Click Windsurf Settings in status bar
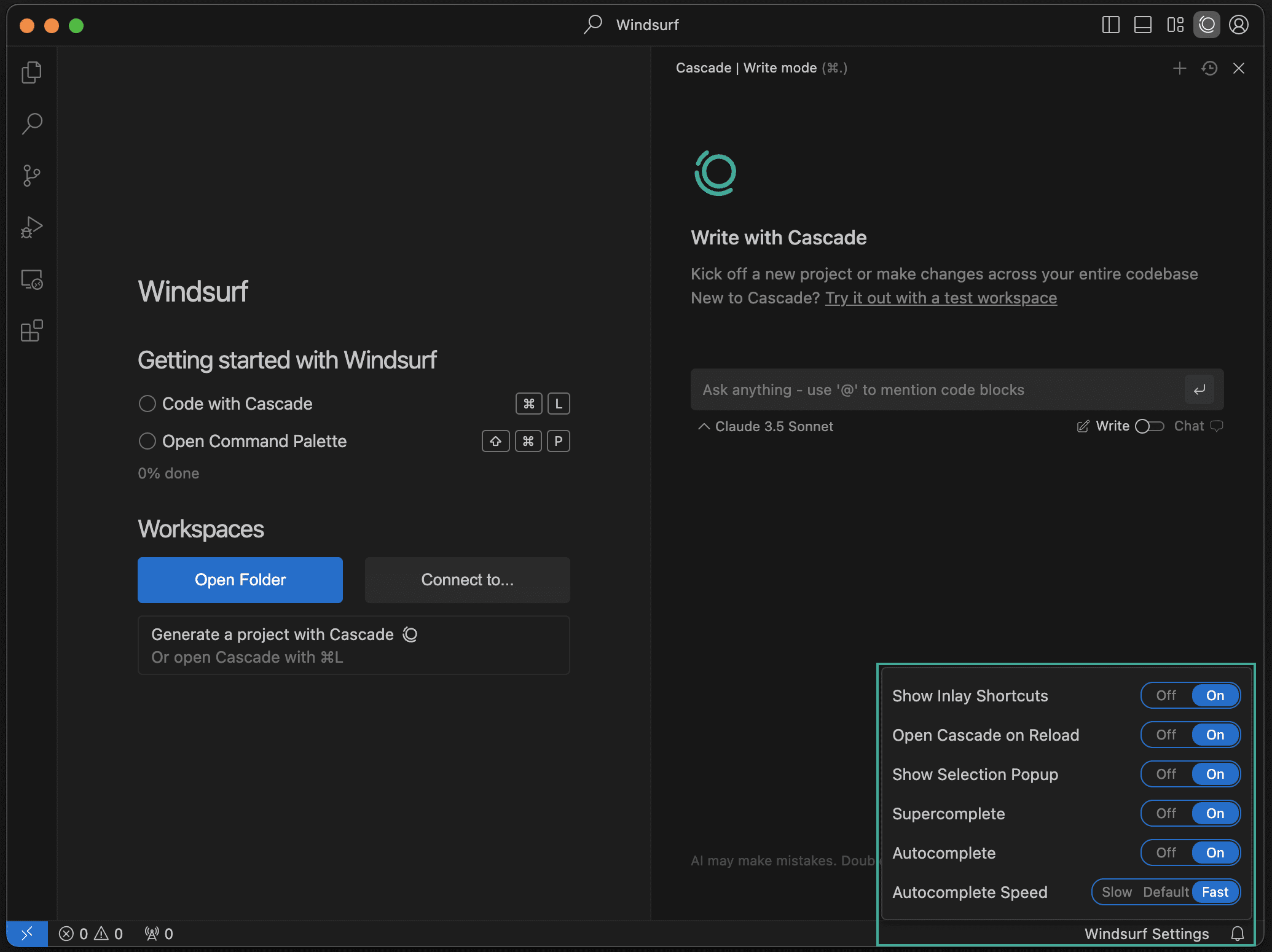This screenshot has width=1272, height=952. click(x=1147, y=934)
